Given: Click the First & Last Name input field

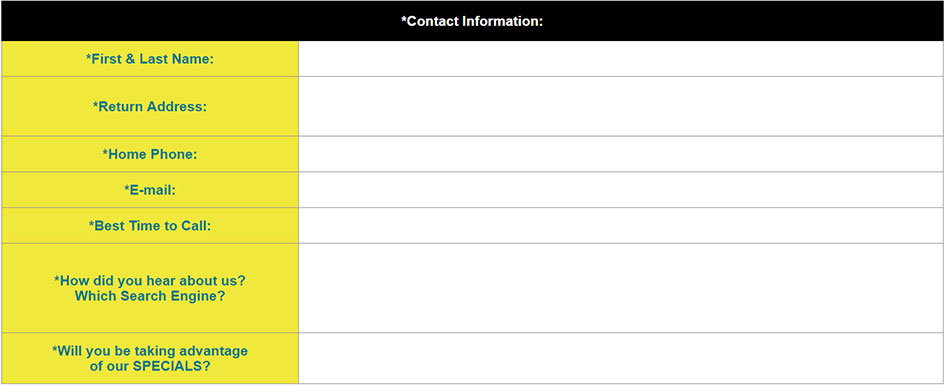Looking at the screenshot, I should click(x=621, y=59).
